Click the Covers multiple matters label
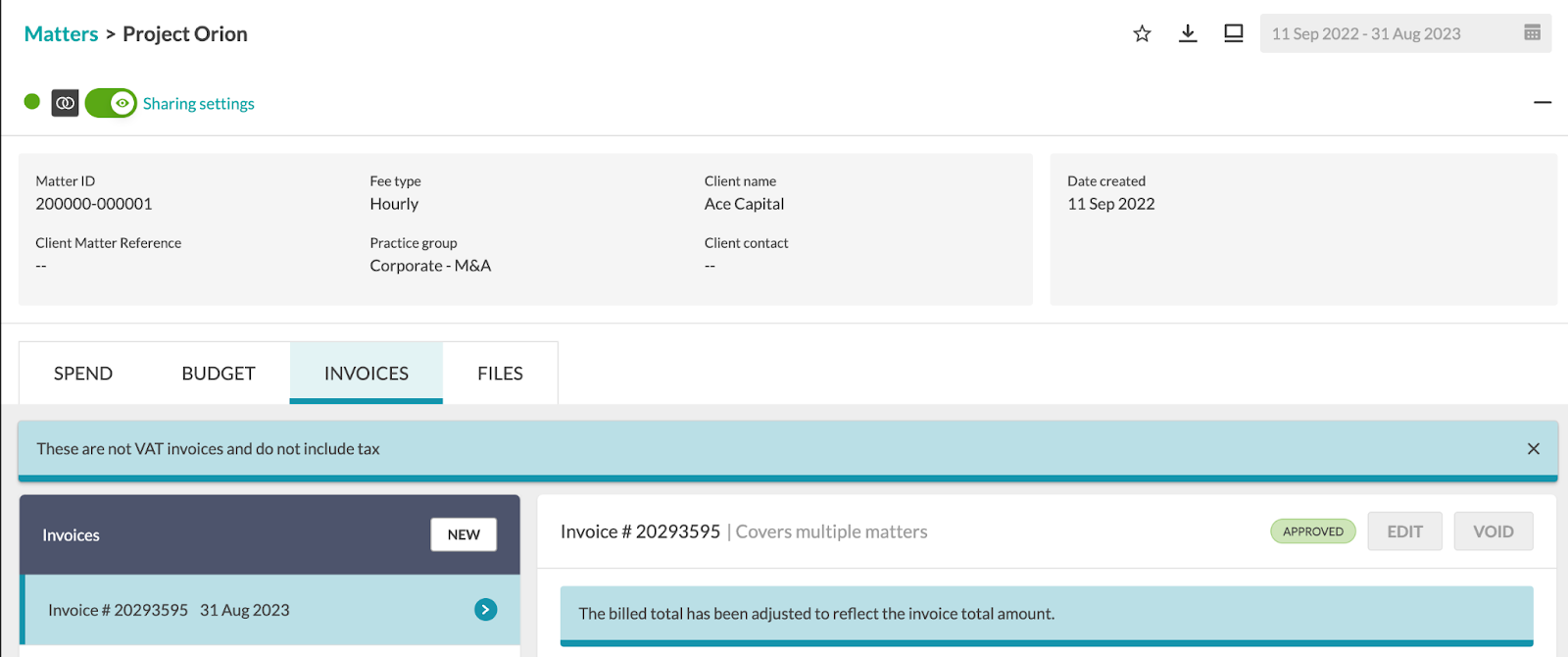This screenshot has width=1568, height=657. [831, 531]
